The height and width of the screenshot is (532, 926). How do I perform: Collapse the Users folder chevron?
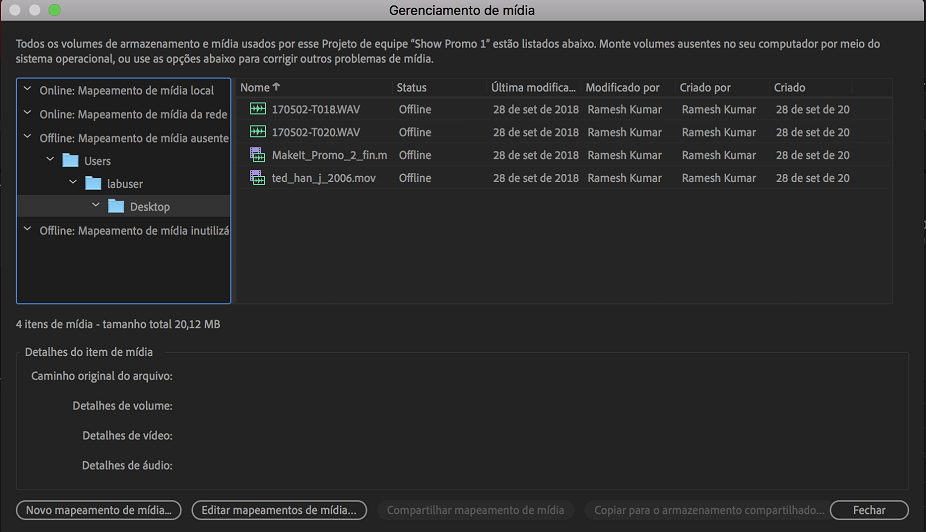click(x=50, y=159)
